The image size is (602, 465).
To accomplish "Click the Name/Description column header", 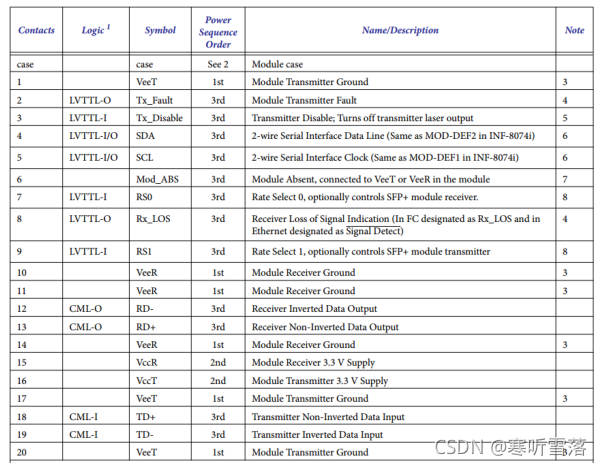I will pyautogui.click(x=400, y=30).
